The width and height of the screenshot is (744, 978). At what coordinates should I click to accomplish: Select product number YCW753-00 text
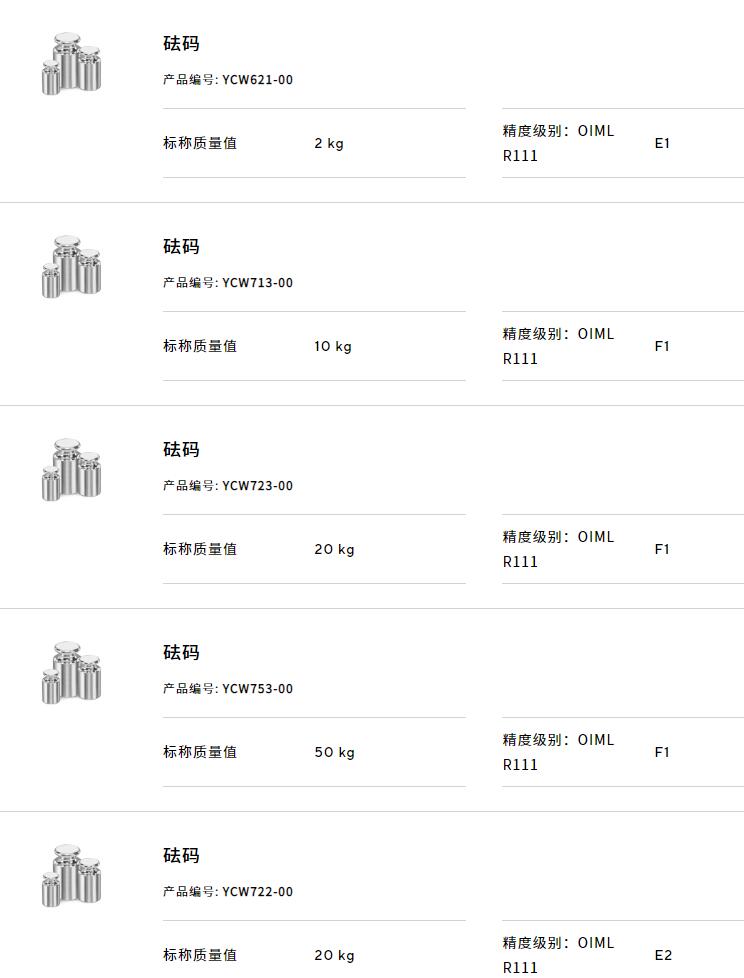[257, 689]
